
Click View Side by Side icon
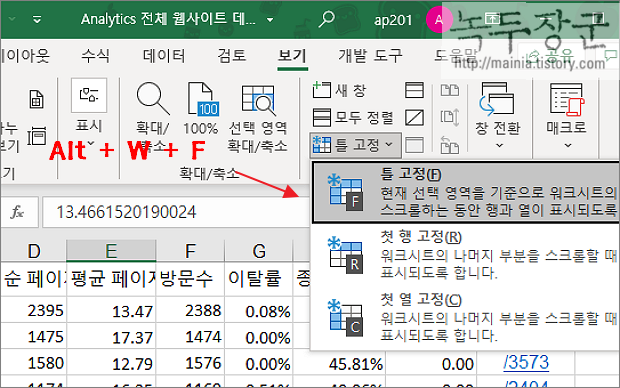450,91
